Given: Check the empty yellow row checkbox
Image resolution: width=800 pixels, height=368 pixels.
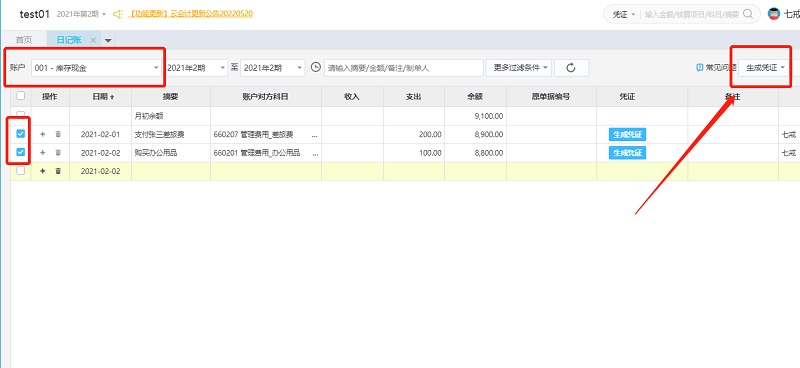Looking at the screenshot, I should pyautogui.click(x=20, y=171).
